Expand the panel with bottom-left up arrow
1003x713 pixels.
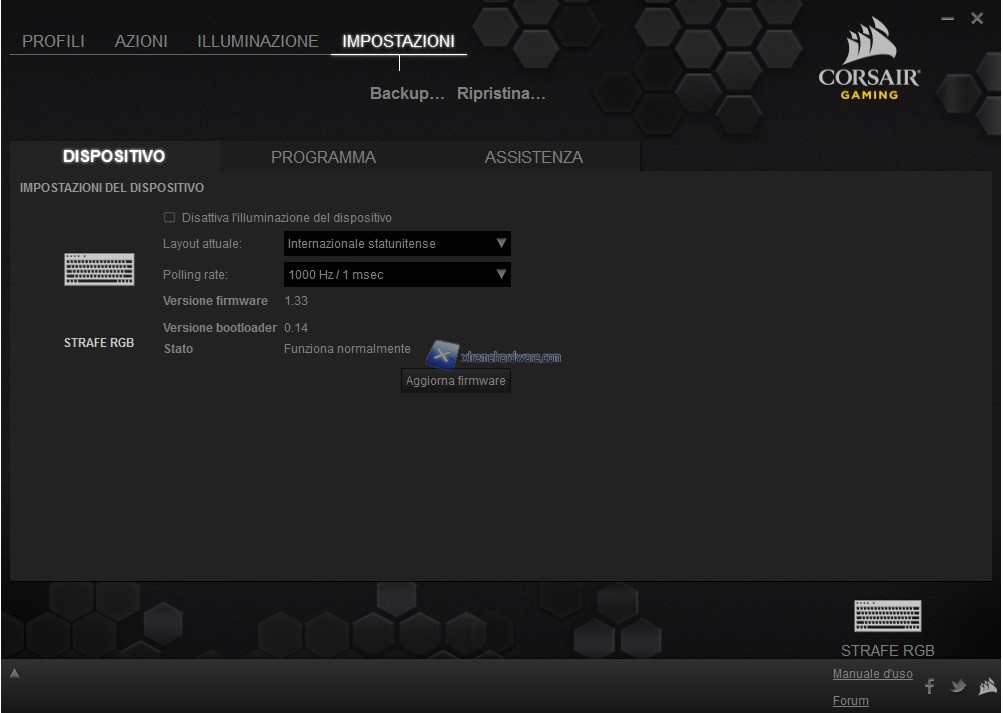(15, 673)
